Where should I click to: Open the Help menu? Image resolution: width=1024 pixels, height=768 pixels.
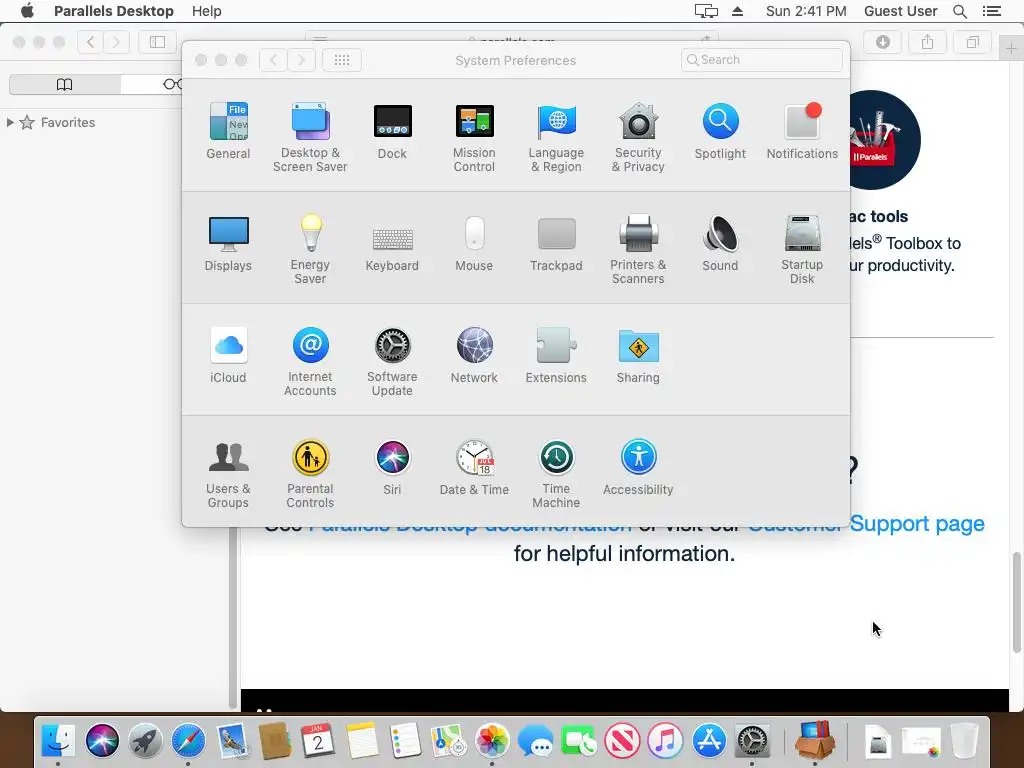click(x=206, y=11)
